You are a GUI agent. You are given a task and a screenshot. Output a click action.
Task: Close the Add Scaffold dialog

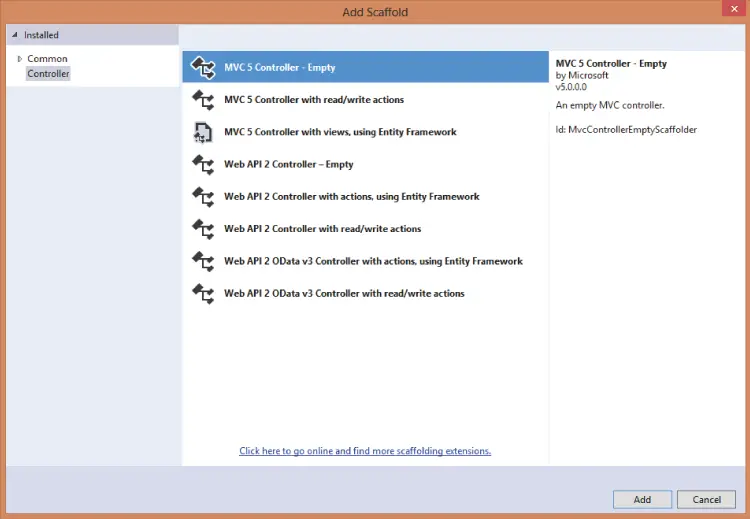pos(734,9)
